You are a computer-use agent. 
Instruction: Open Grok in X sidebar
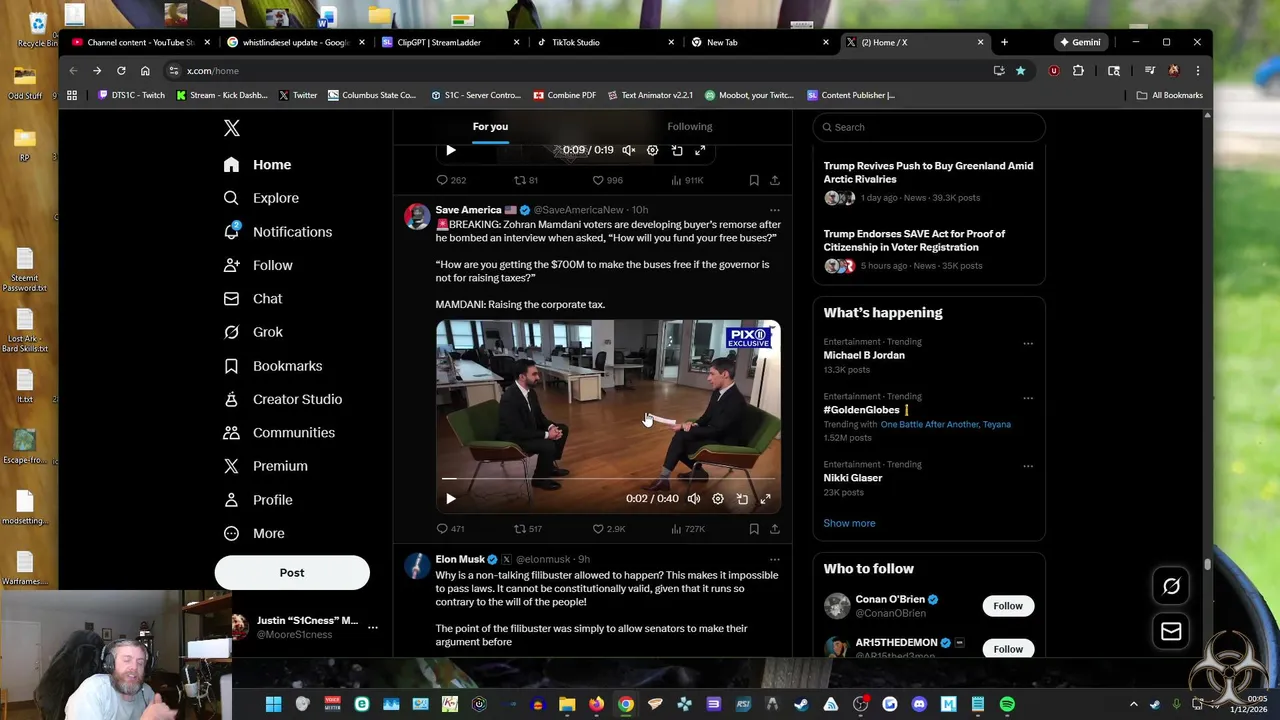(x=254, y=332)
